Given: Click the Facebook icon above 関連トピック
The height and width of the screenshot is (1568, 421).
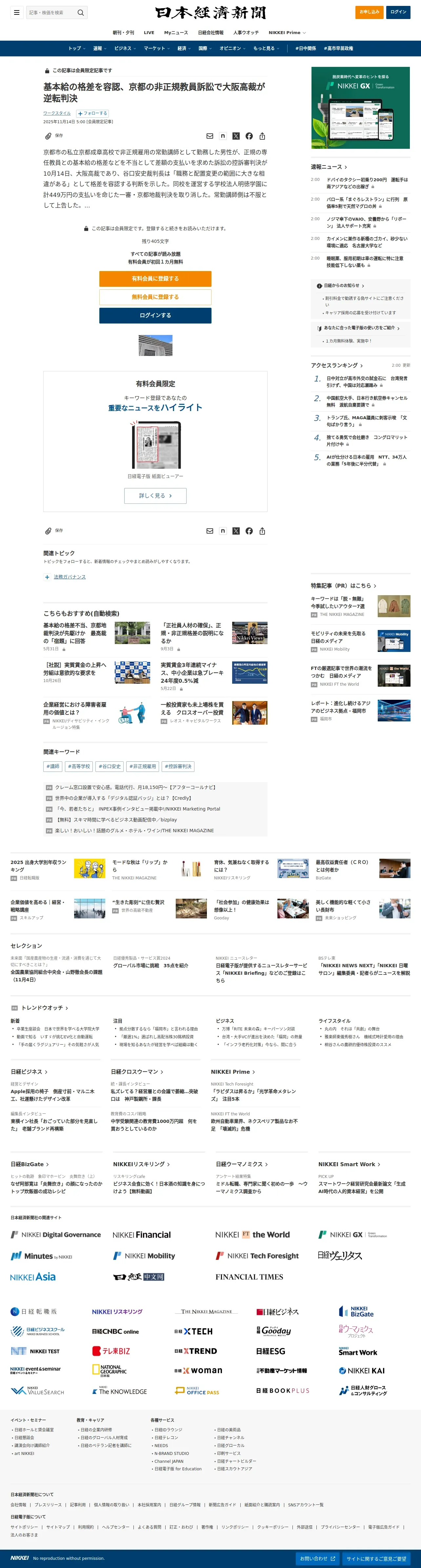Looking at the screenshot, I should [x=249, y=531].
